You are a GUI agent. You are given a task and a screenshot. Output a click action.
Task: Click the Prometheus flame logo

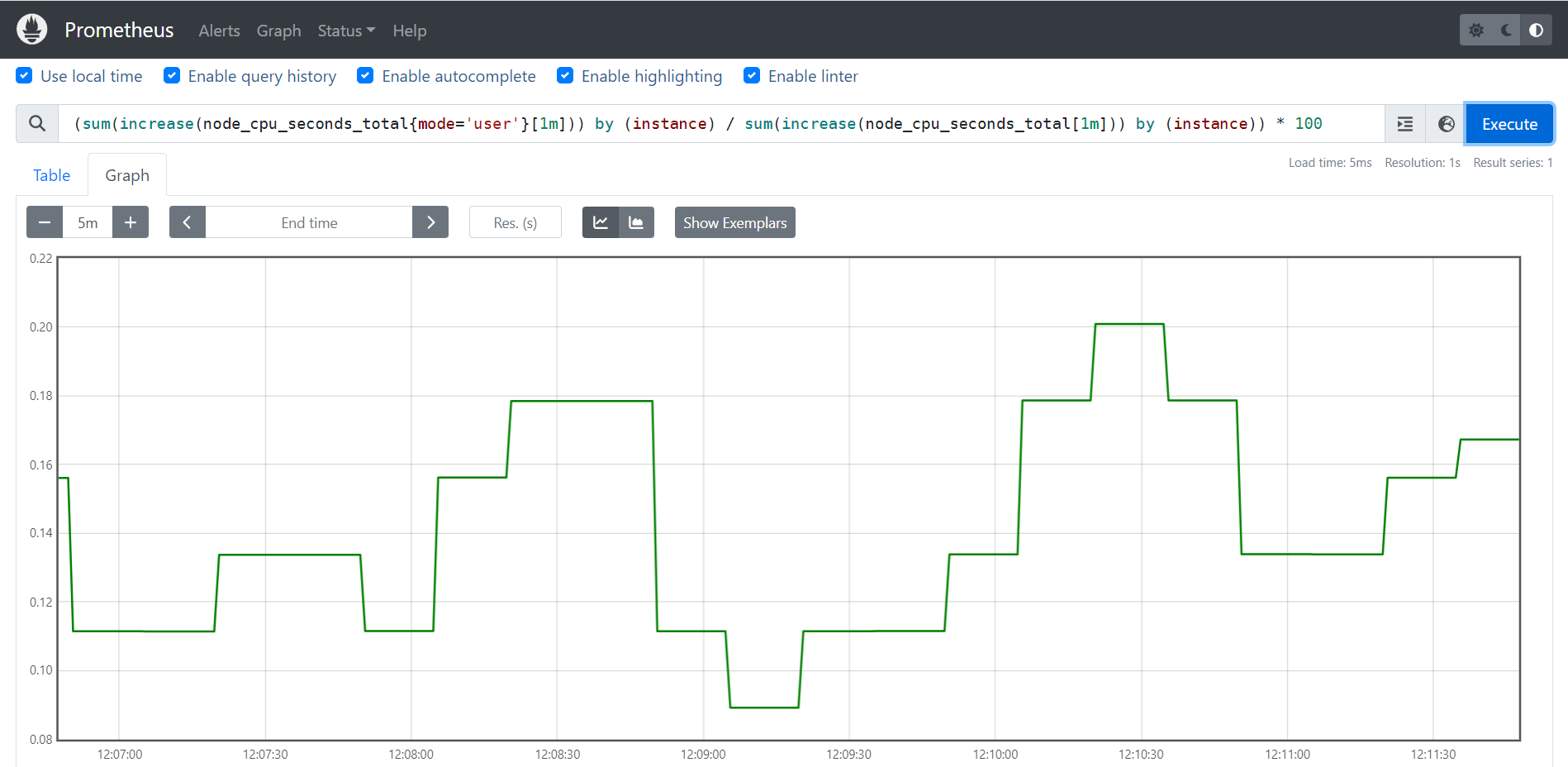31,30
